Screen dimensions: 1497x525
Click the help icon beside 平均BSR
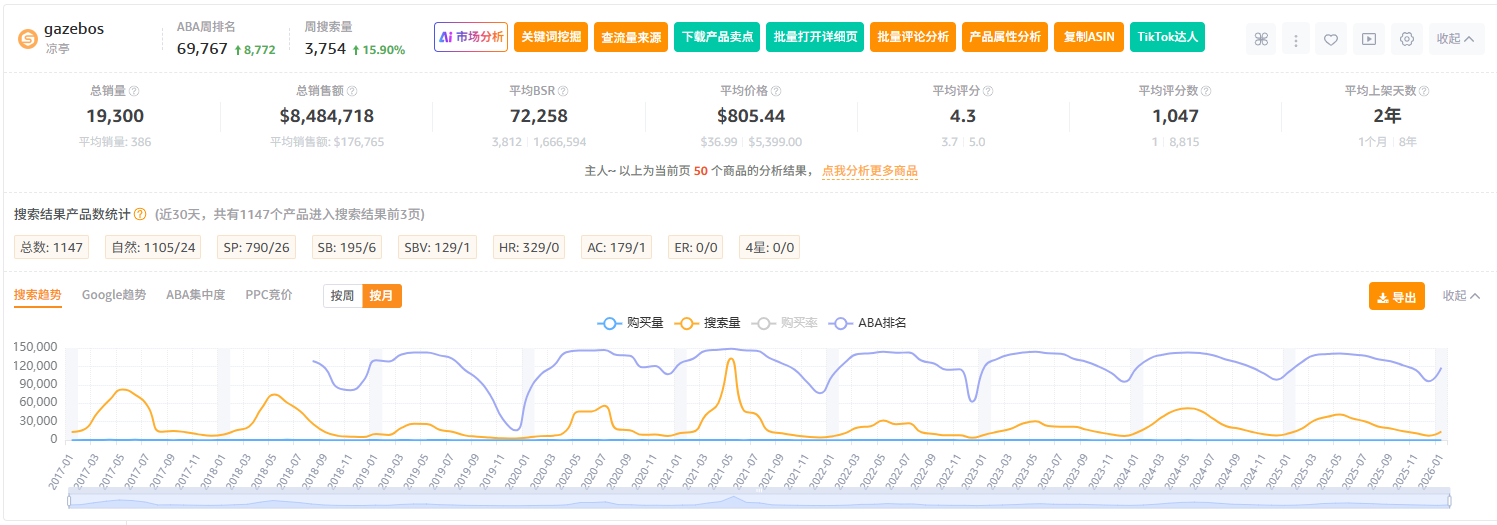click(x=563, y=91)
